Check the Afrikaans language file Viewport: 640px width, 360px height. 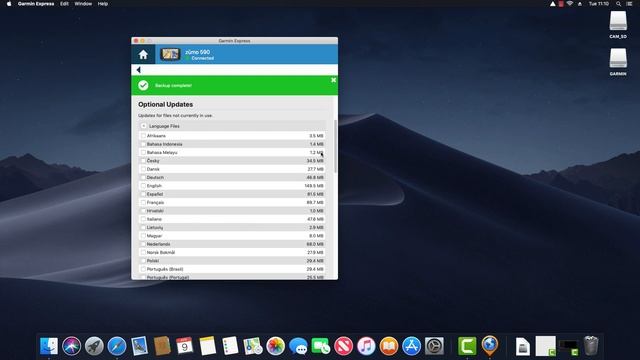pos(143,136)
